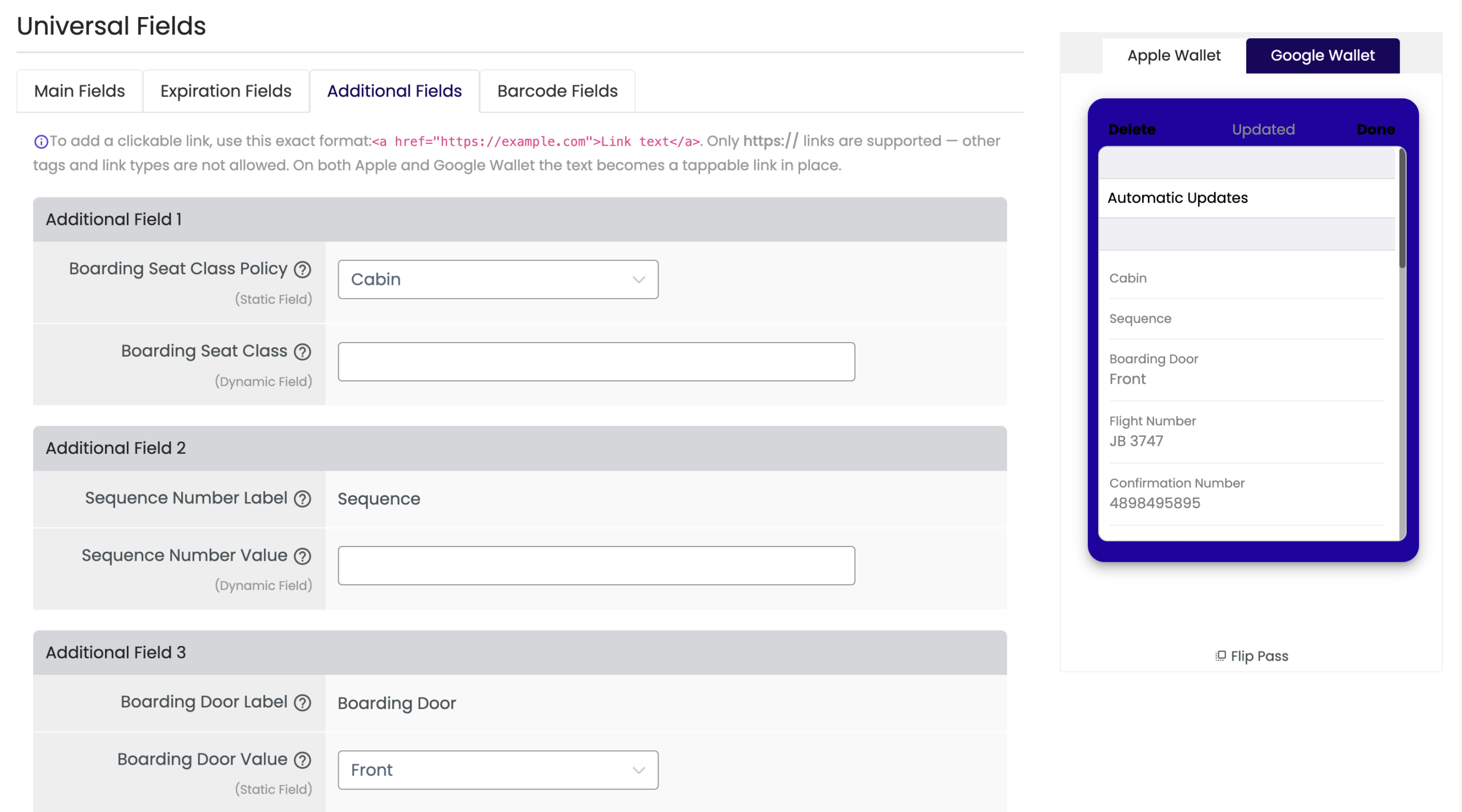This screenshot has height=812, width=1462.
Task: Click 'Automatic Updates' in pass preview
Action: point(1178,198)
